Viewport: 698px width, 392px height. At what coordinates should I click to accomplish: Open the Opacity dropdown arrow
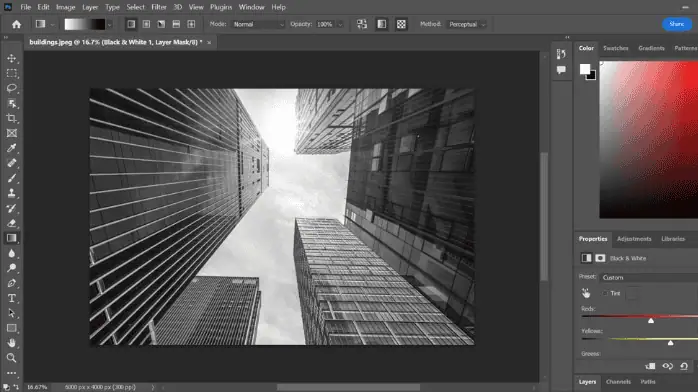pyautogui.click(x=341, y=24)
